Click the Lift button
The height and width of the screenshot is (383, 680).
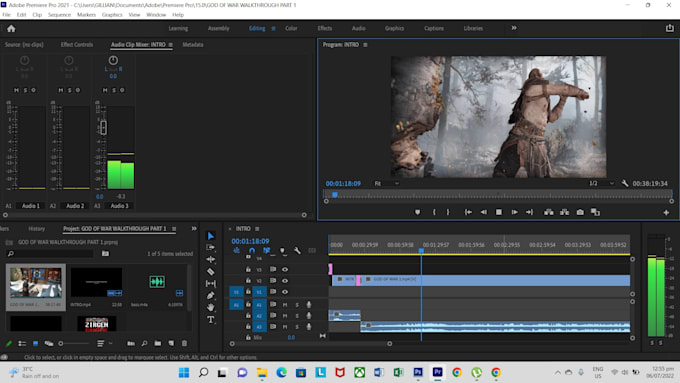[549, 212]
